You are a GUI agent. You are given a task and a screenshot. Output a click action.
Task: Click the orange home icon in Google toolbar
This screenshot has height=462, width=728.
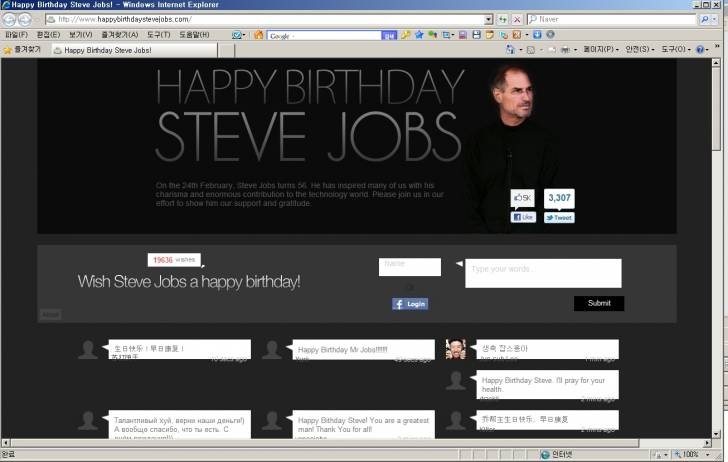pyautogui.click(x=259, y=35)
